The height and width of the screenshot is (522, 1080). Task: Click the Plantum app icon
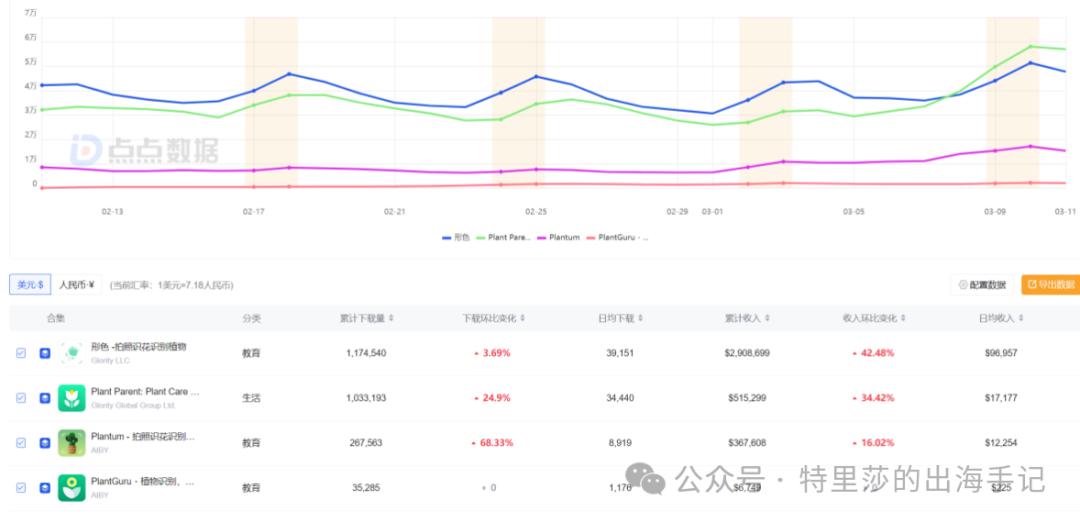(72, 443)
